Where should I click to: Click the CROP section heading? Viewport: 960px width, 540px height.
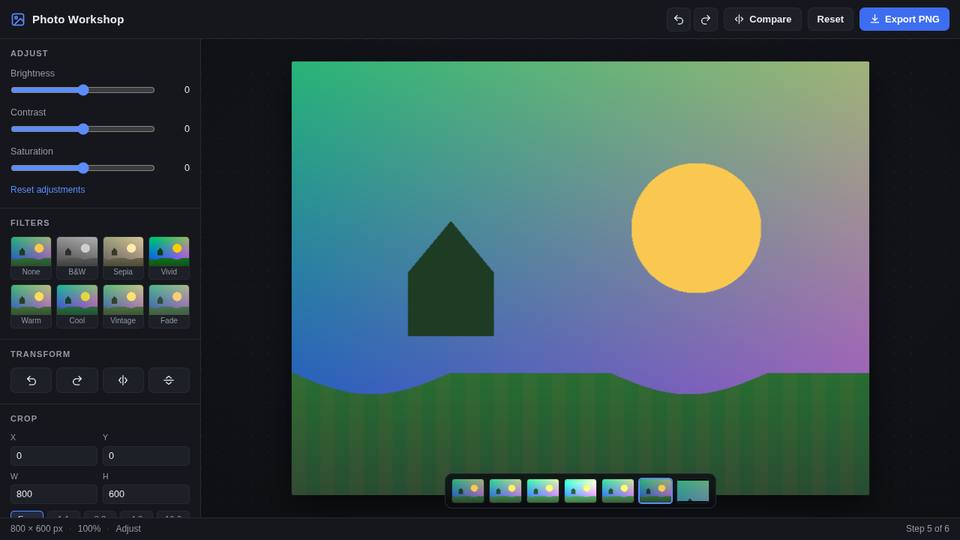coord(24,419)
